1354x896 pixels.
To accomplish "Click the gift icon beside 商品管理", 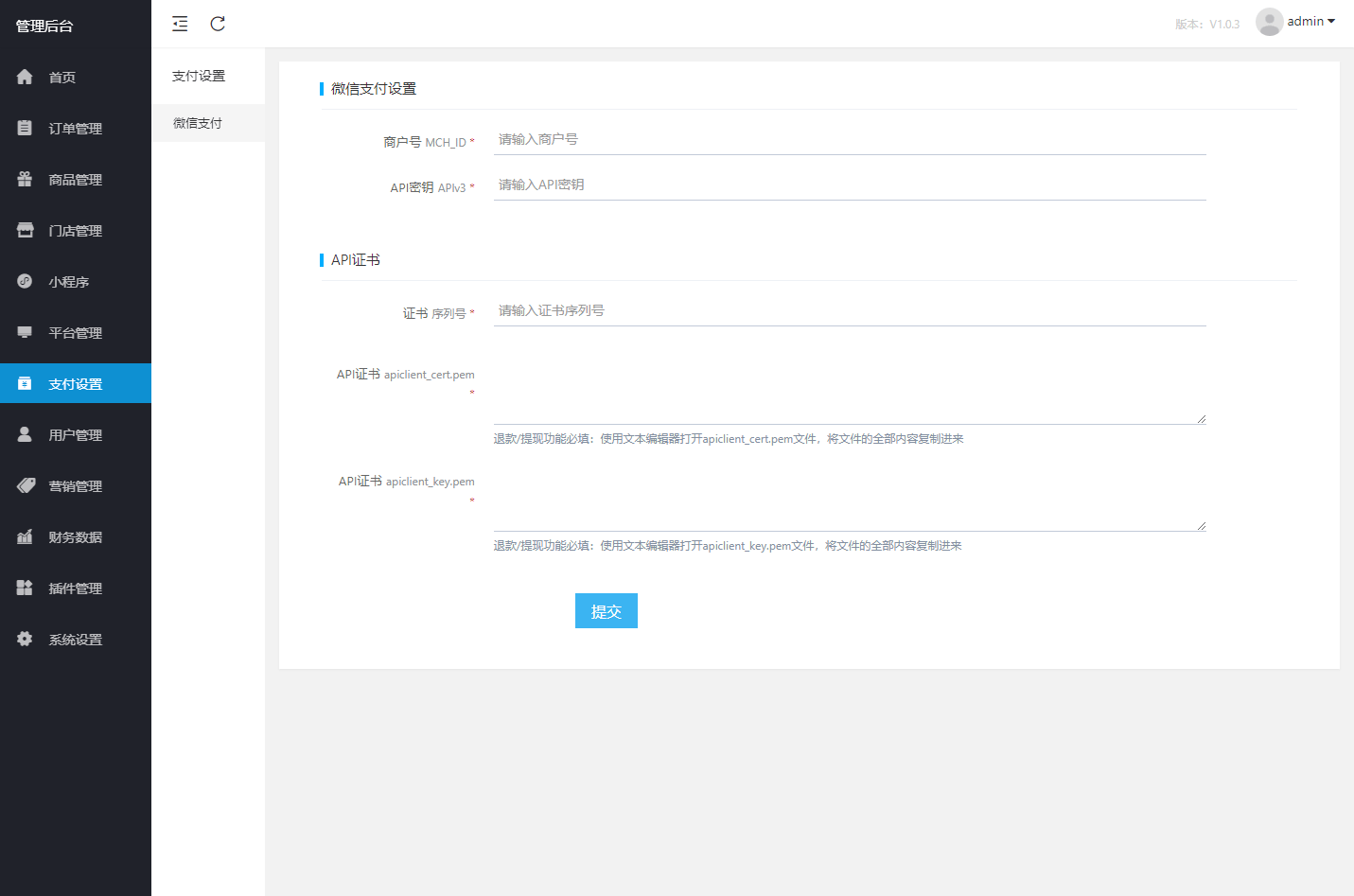I will point(25,179).
